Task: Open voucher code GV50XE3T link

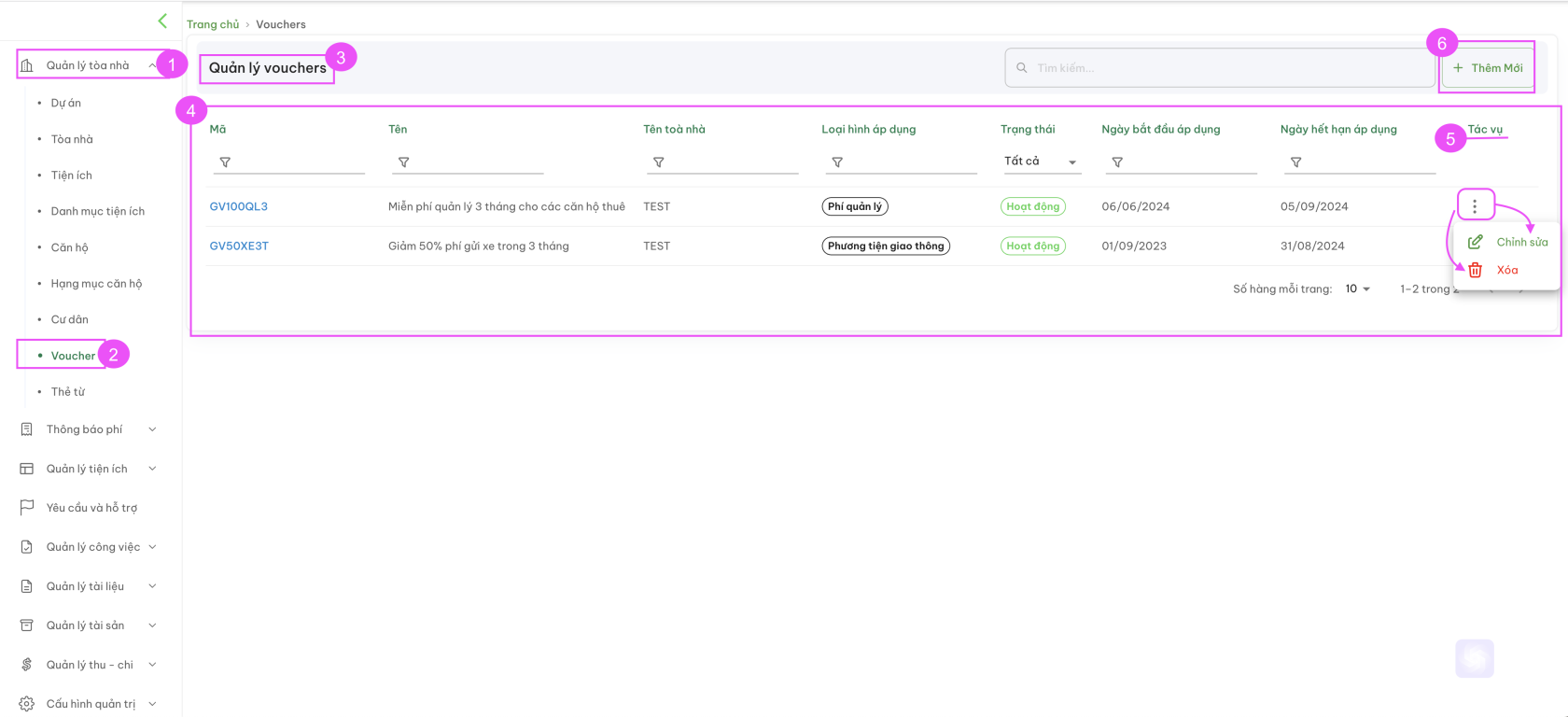Action: (239, 246)
